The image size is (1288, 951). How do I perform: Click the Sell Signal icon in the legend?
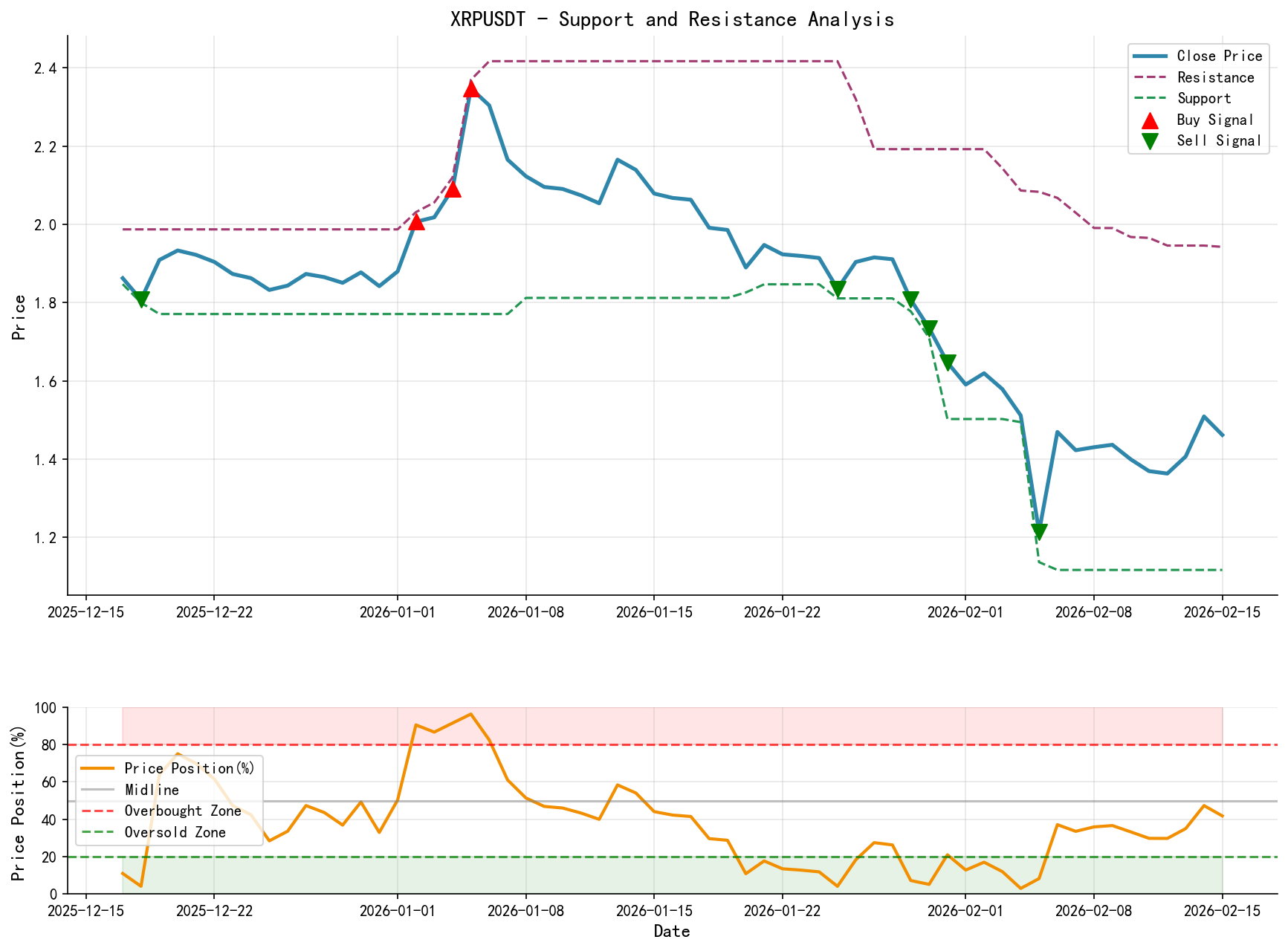click(1149, 140)
